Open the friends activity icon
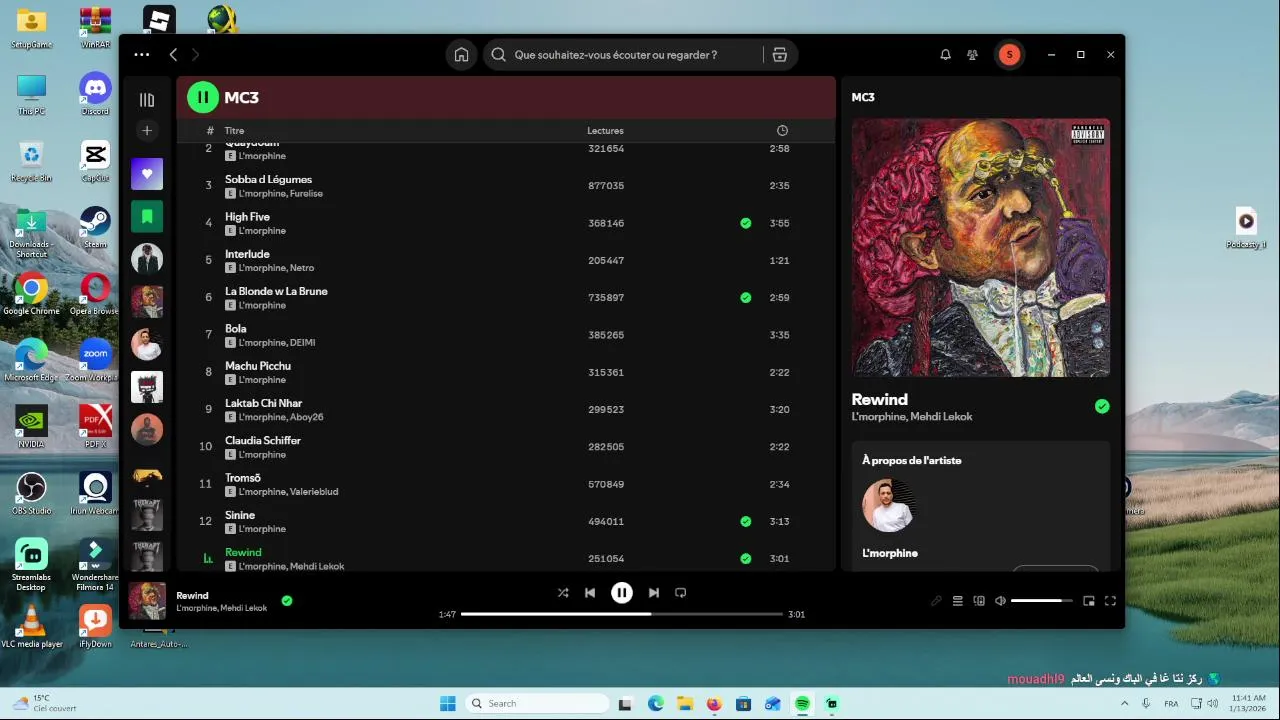 click(972, 55)
